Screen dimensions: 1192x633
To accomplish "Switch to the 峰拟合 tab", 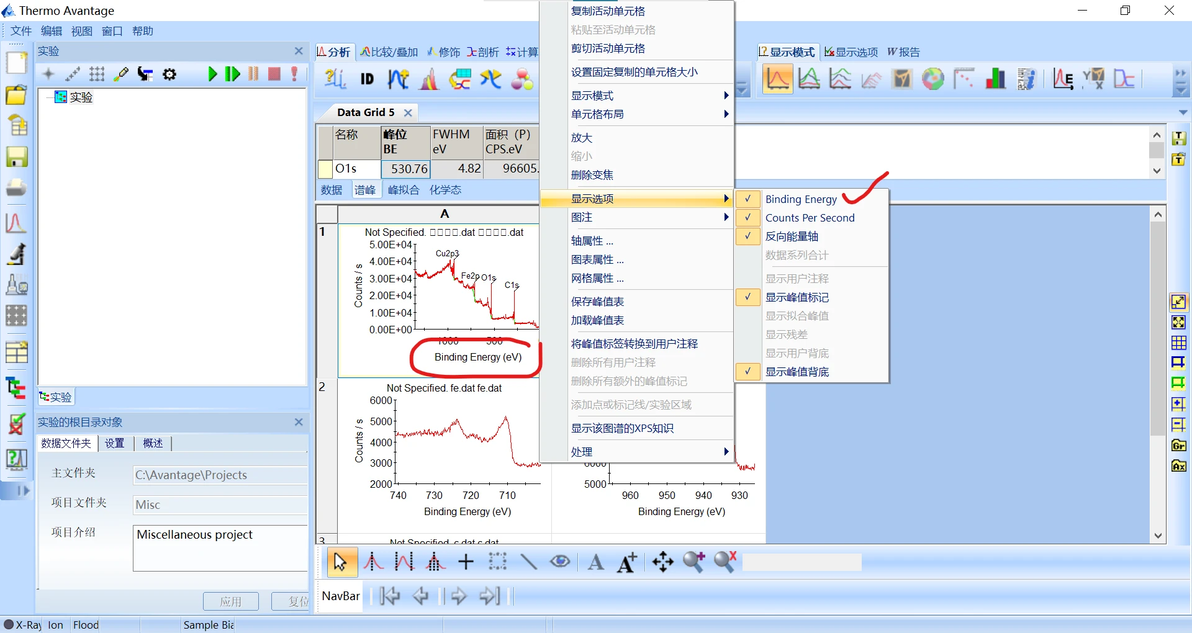I will [403, 190].
